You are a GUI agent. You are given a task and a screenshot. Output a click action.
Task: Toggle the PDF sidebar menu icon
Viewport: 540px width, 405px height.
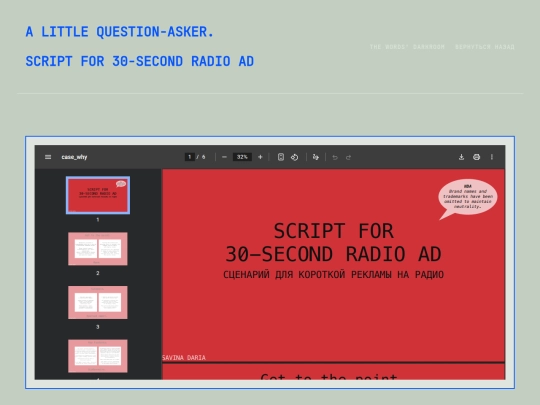[x=48, y=157]
